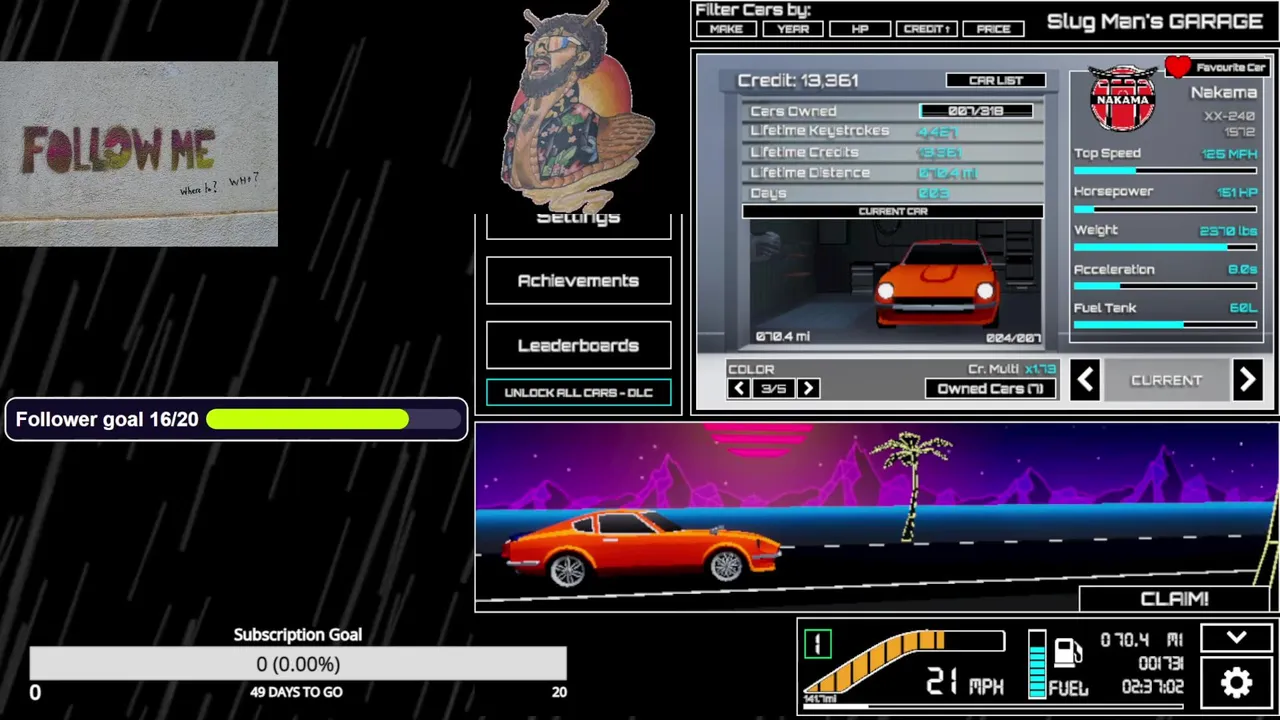Filter cars by HP
The width and height of the screenshot is (1280, 720).
click(860, 29)
